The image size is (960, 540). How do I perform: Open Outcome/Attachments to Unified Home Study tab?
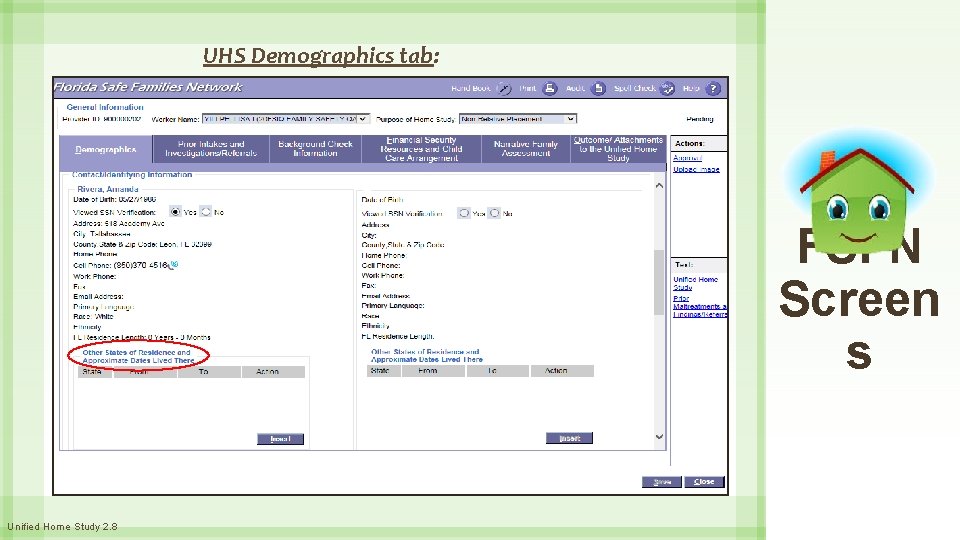[618, 149]
